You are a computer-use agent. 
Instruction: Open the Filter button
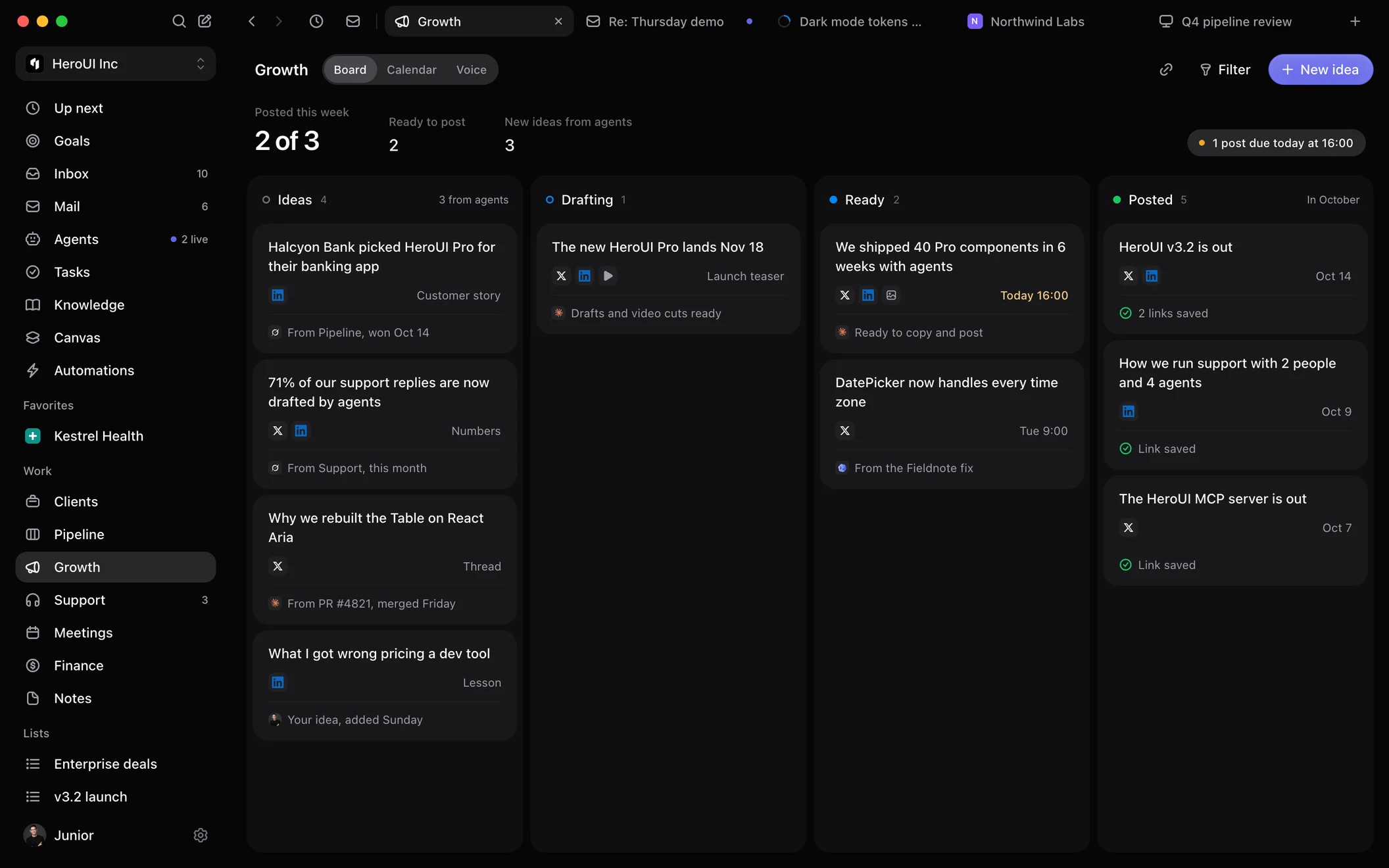point(1225,70)
